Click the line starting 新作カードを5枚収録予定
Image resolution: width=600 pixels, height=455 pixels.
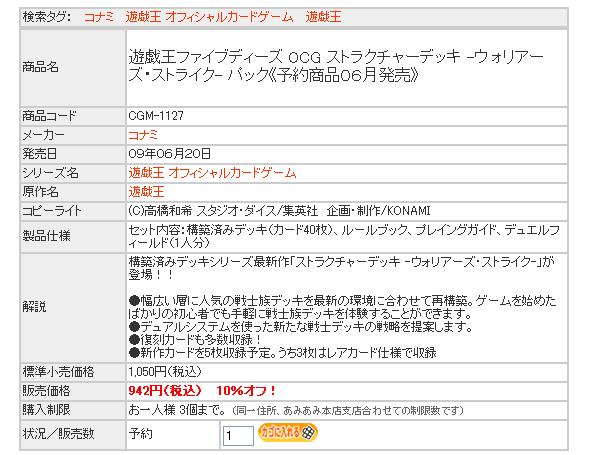point(282,352)
